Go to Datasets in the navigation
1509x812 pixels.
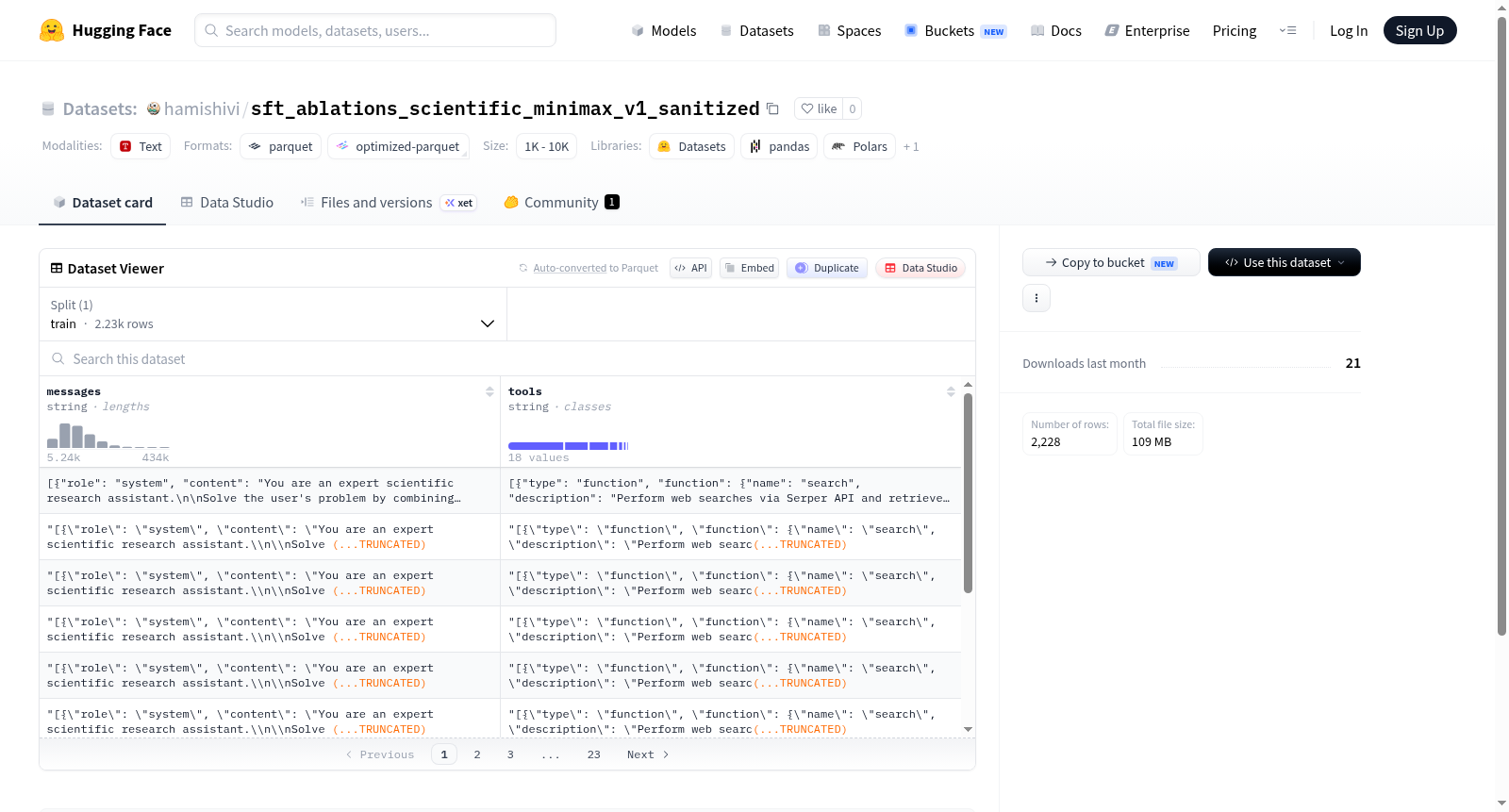click(x=756, y=30)
